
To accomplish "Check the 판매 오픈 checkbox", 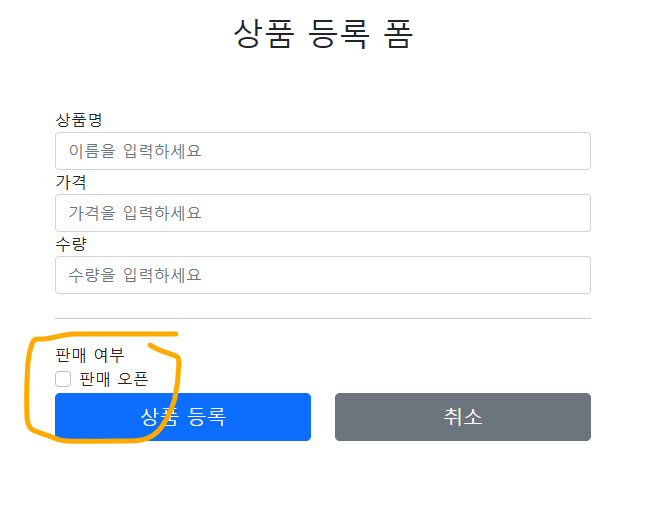I will click(63, 379).
